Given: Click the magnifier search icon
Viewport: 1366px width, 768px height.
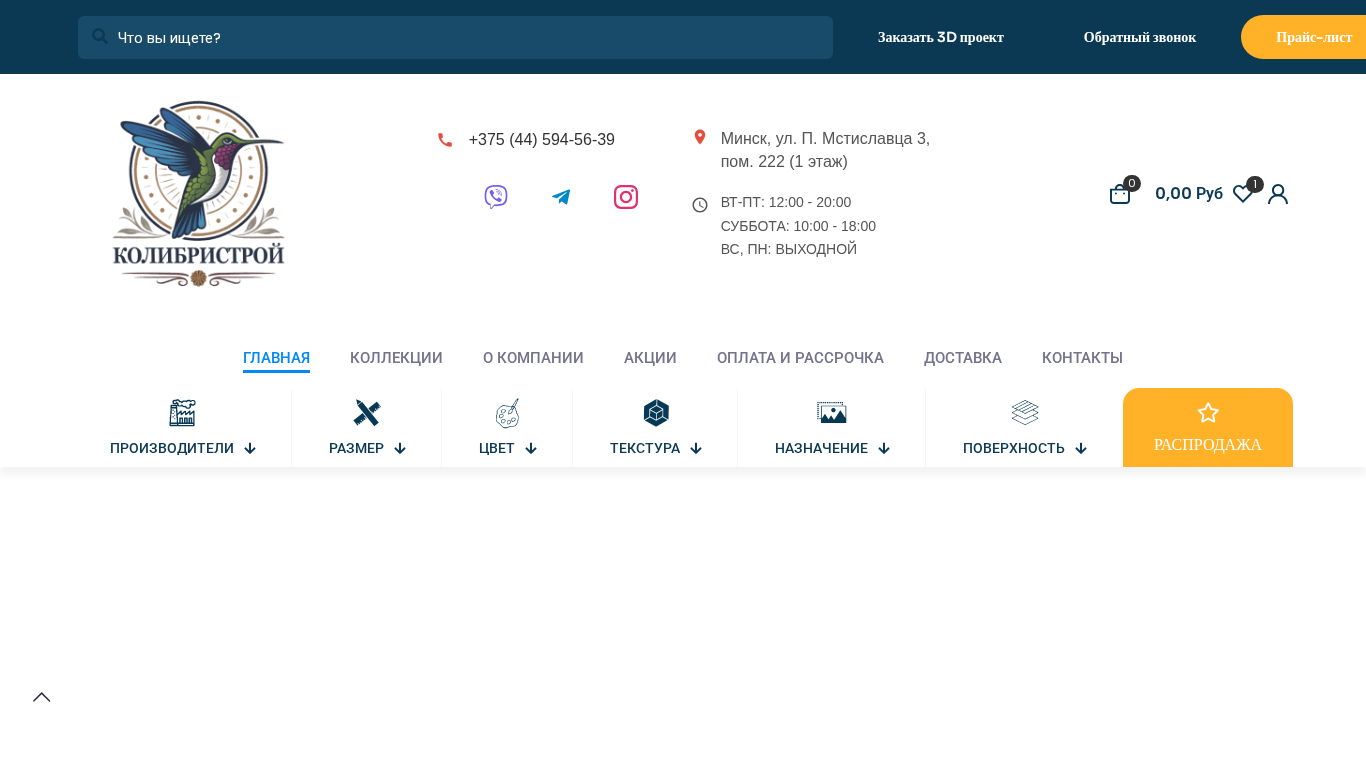Looking at the screenshot, I should click(x=100, y=36).
